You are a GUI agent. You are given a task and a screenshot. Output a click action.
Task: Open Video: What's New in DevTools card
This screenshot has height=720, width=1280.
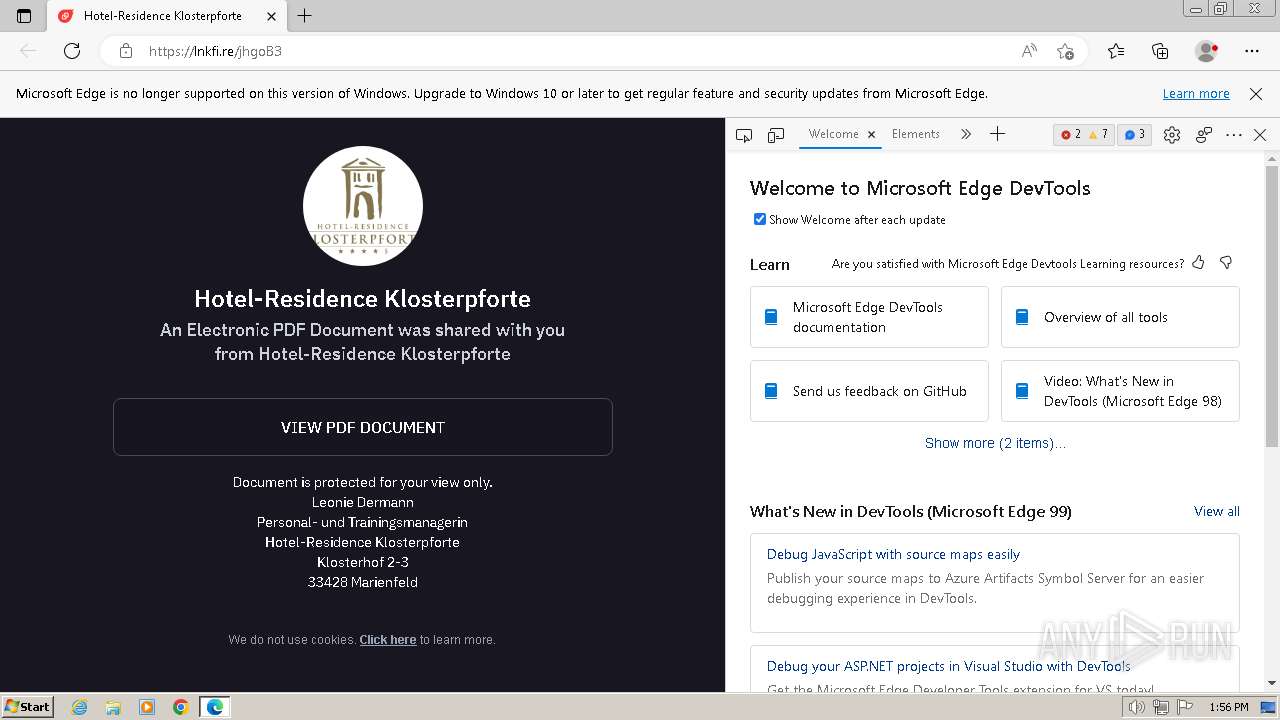[1120, 391]
